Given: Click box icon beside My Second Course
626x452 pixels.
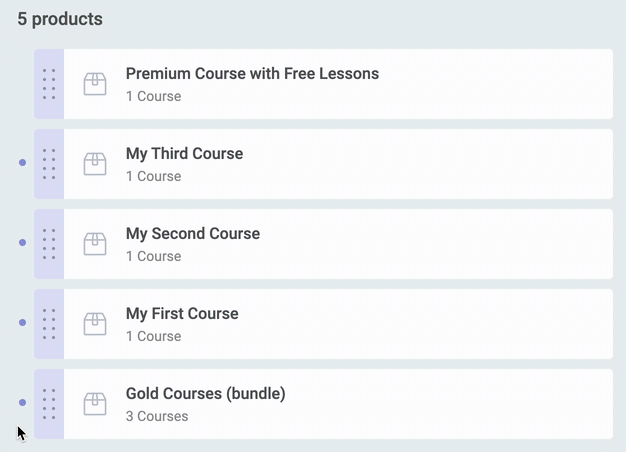Looking at the screenshot, I should click(x=95, y=244).
